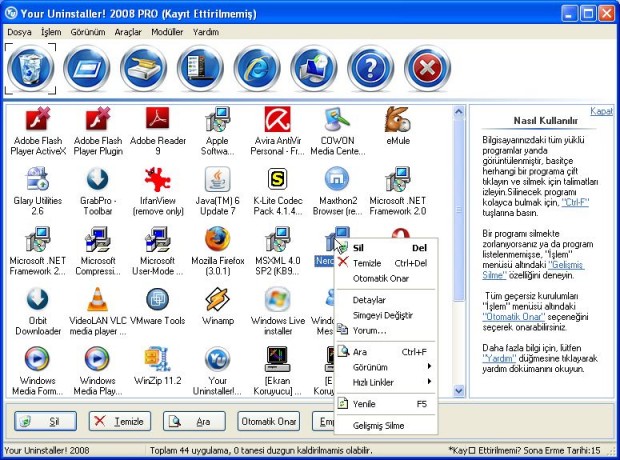Screen dimensions: 620x460
Task: Choose Yenile F5 in context menu
Action: (x=386, y=404)
